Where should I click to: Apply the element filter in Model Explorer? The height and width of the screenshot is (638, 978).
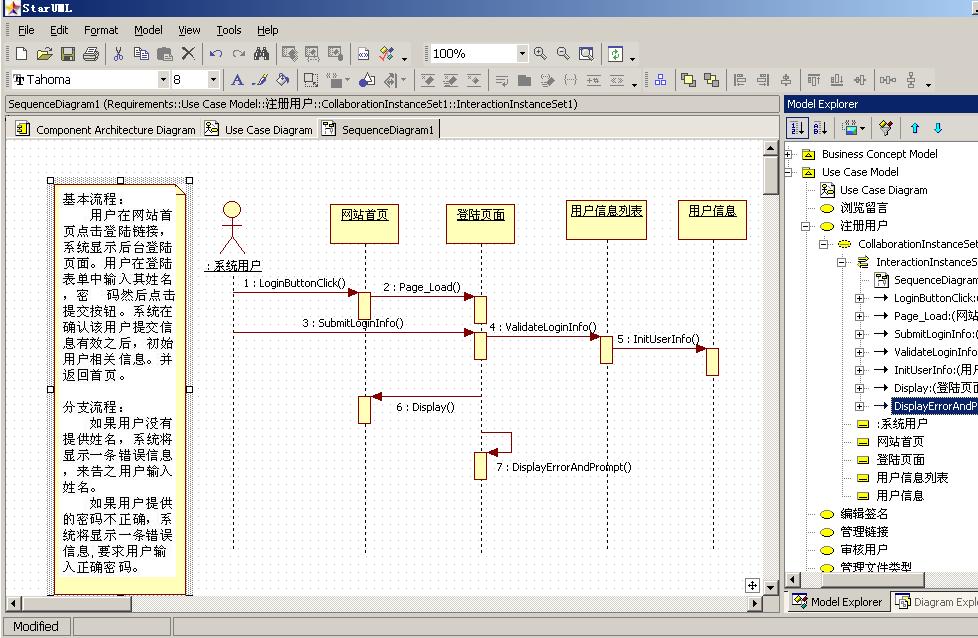click(886, 128)
